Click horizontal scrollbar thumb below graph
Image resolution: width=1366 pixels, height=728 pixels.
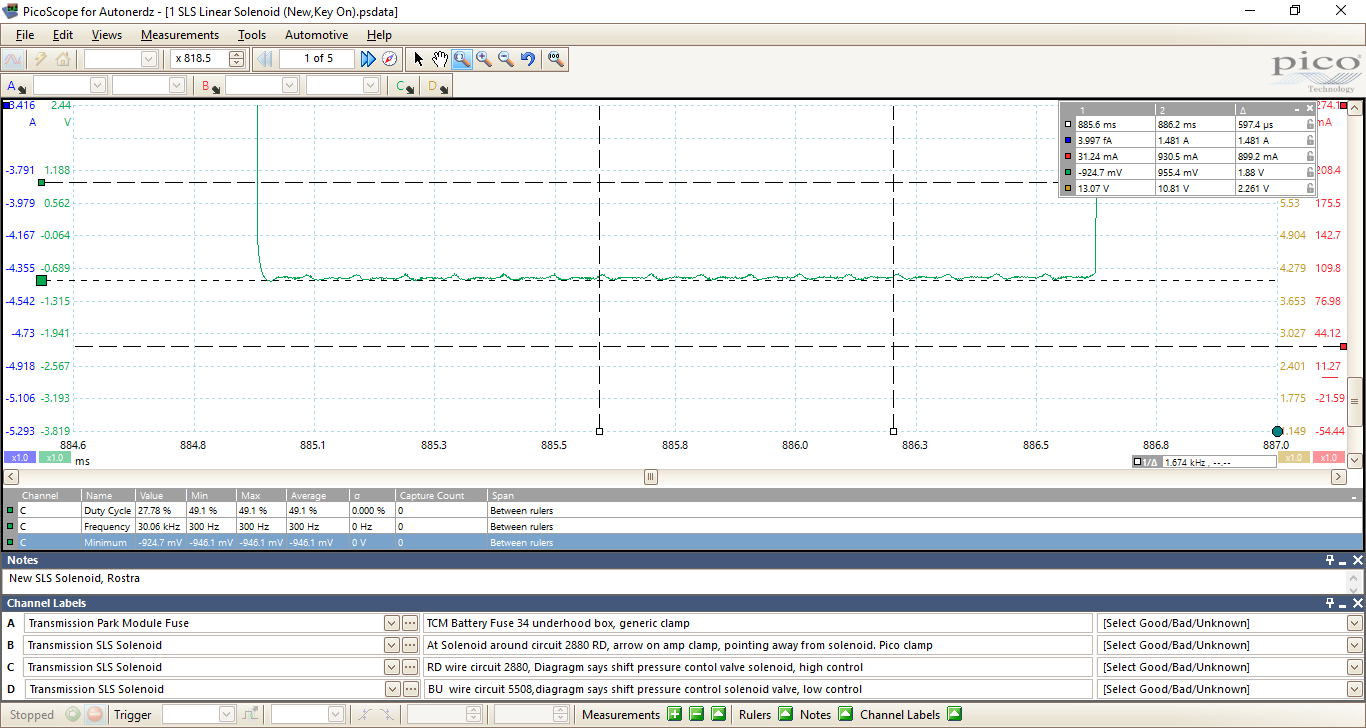click(x=651, y=477)
